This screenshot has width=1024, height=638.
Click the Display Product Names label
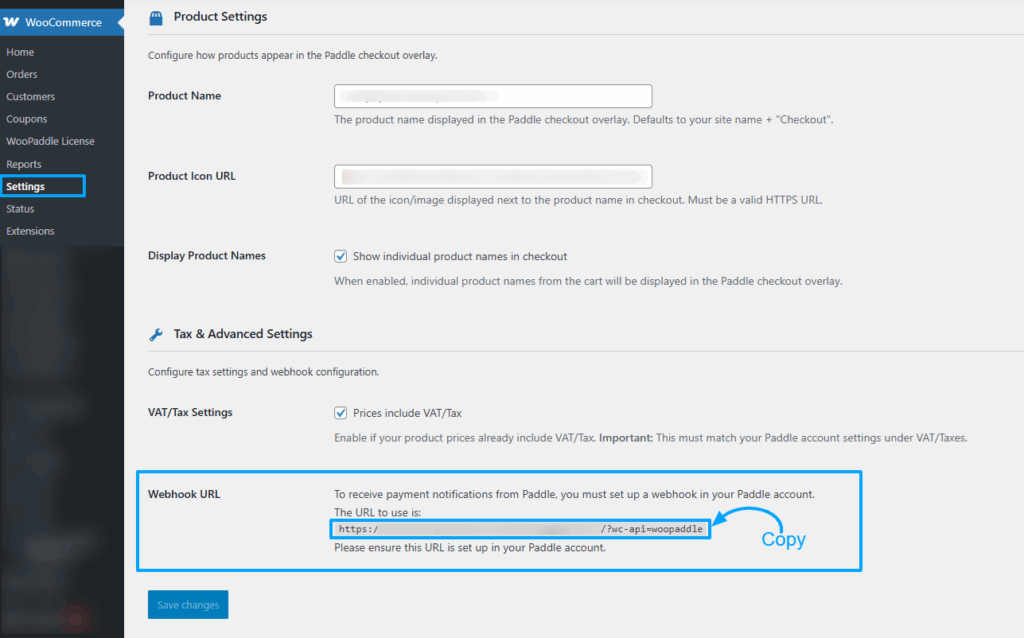(x=207, y=256)
